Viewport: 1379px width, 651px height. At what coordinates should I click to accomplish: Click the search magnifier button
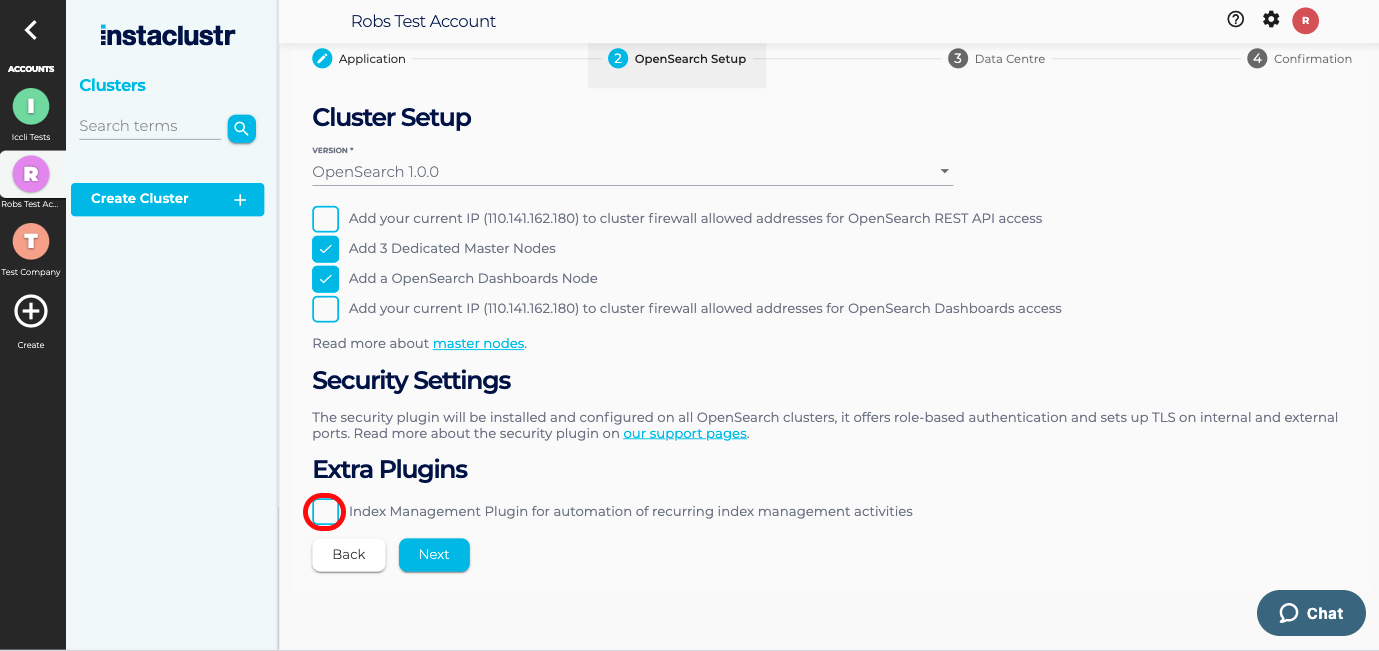coord(241,129)
